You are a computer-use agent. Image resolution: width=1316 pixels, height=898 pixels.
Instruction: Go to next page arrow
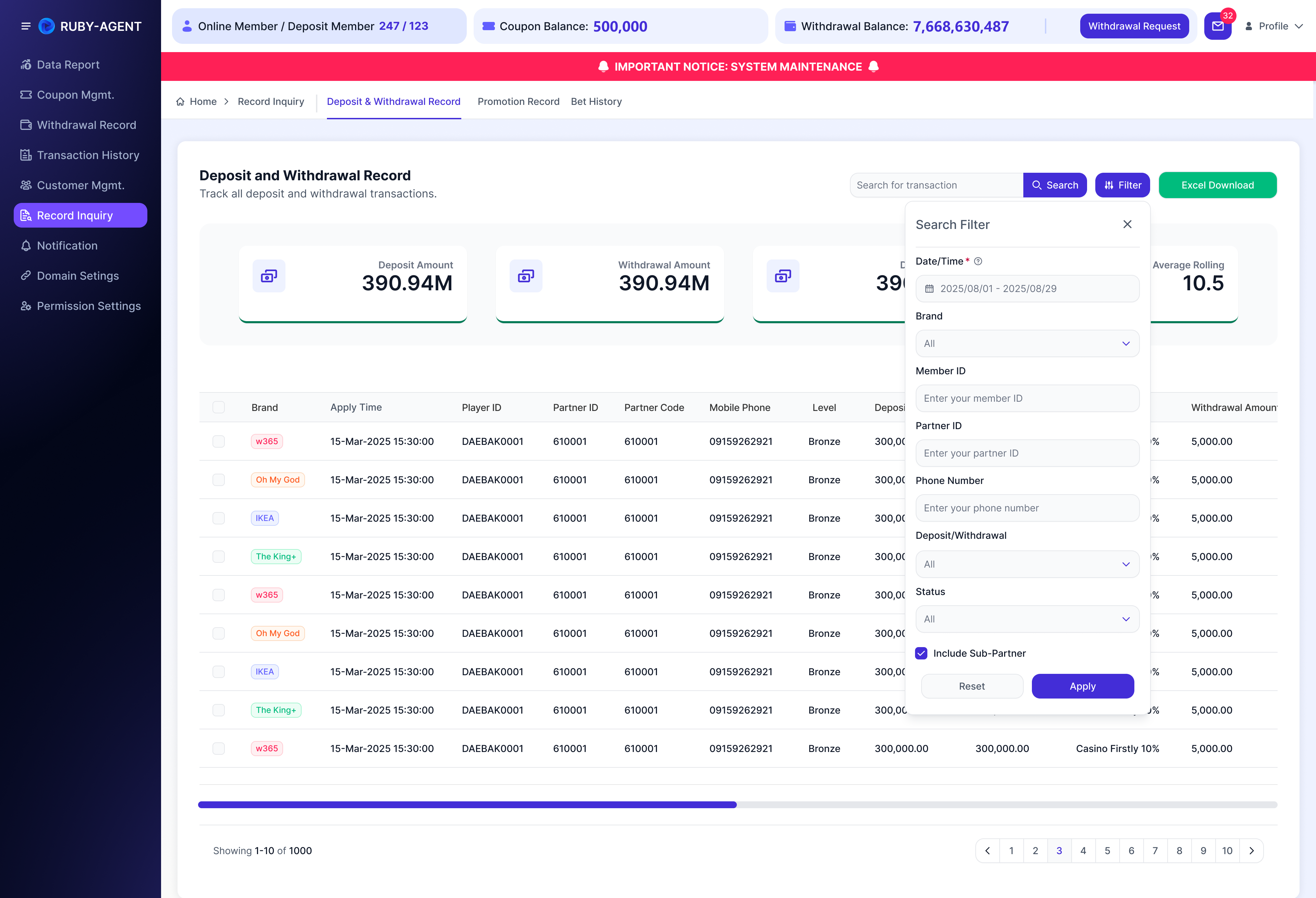(1252, 850)
